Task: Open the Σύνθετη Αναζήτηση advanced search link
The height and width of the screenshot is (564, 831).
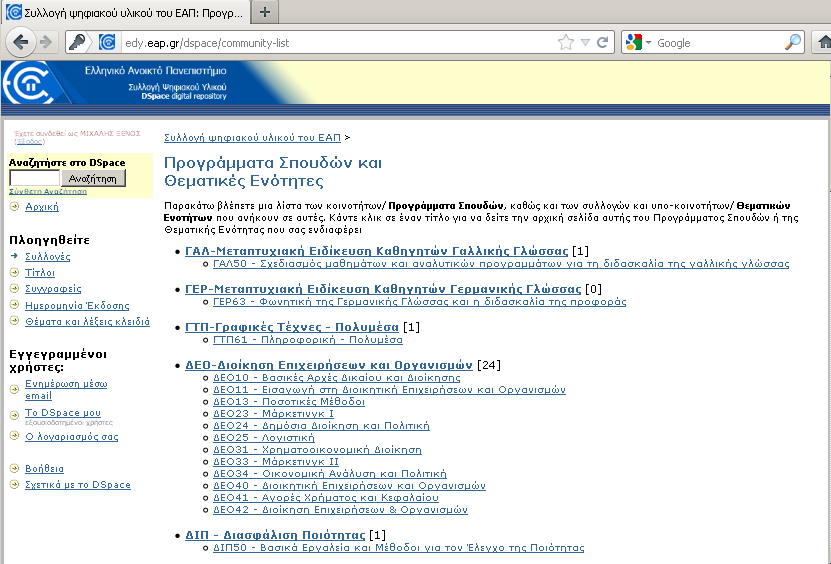Action: (48, 191)
